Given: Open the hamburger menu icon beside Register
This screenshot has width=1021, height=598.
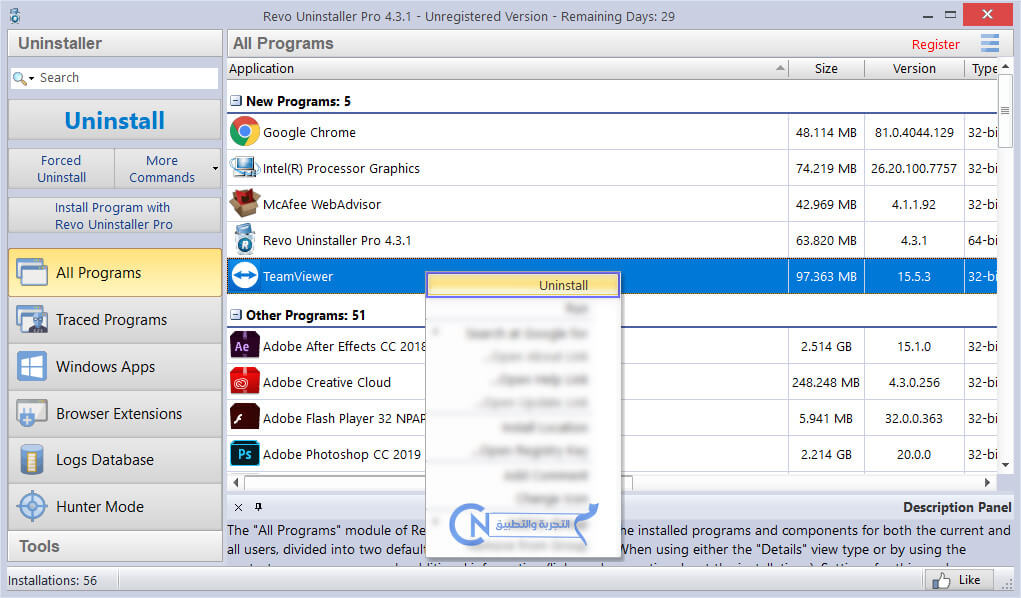Looking at the screenshot, I should [x=990, y=44].
